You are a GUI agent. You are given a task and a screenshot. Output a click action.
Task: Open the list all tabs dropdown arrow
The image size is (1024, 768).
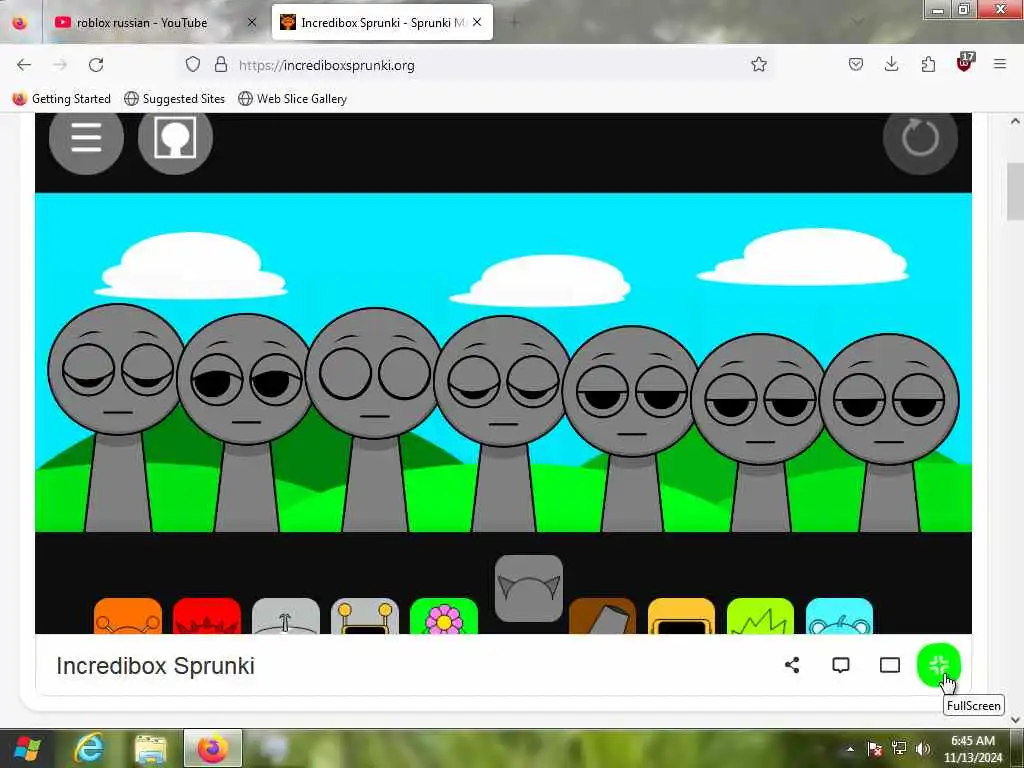[x=857, y=23]
